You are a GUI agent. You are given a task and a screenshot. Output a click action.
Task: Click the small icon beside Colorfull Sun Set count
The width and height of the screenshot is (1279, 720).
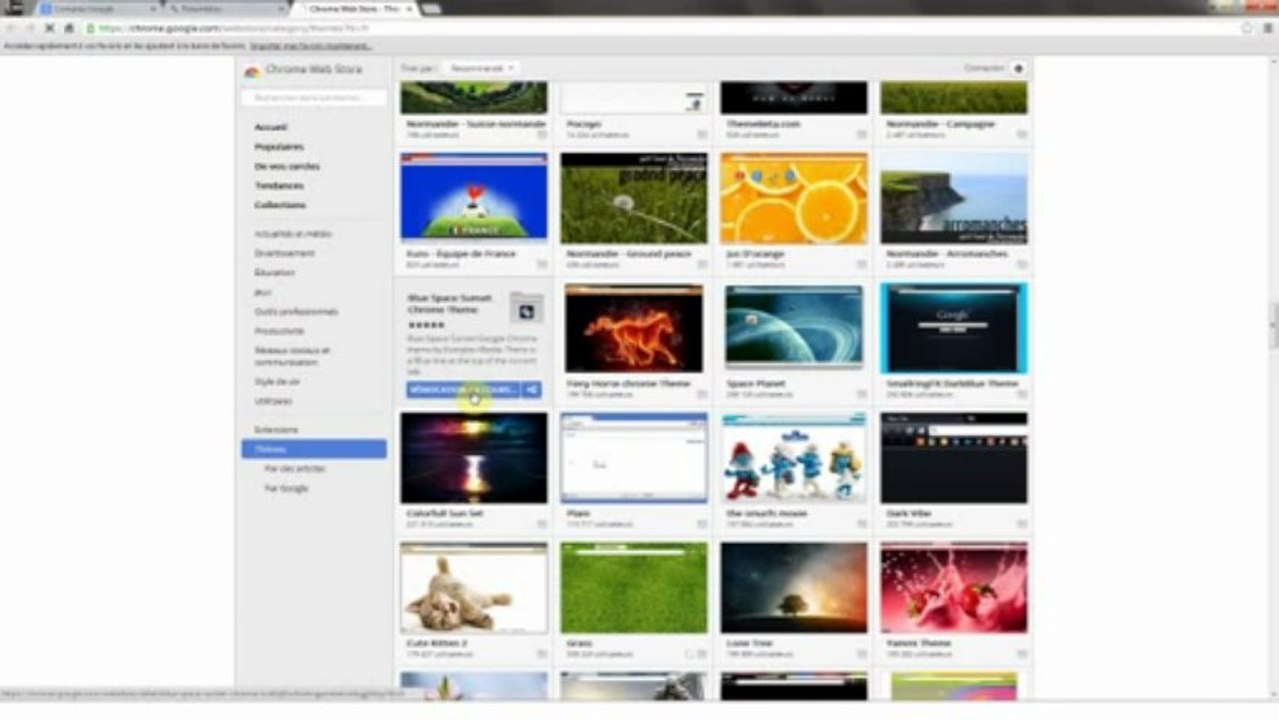click(541, 524)
